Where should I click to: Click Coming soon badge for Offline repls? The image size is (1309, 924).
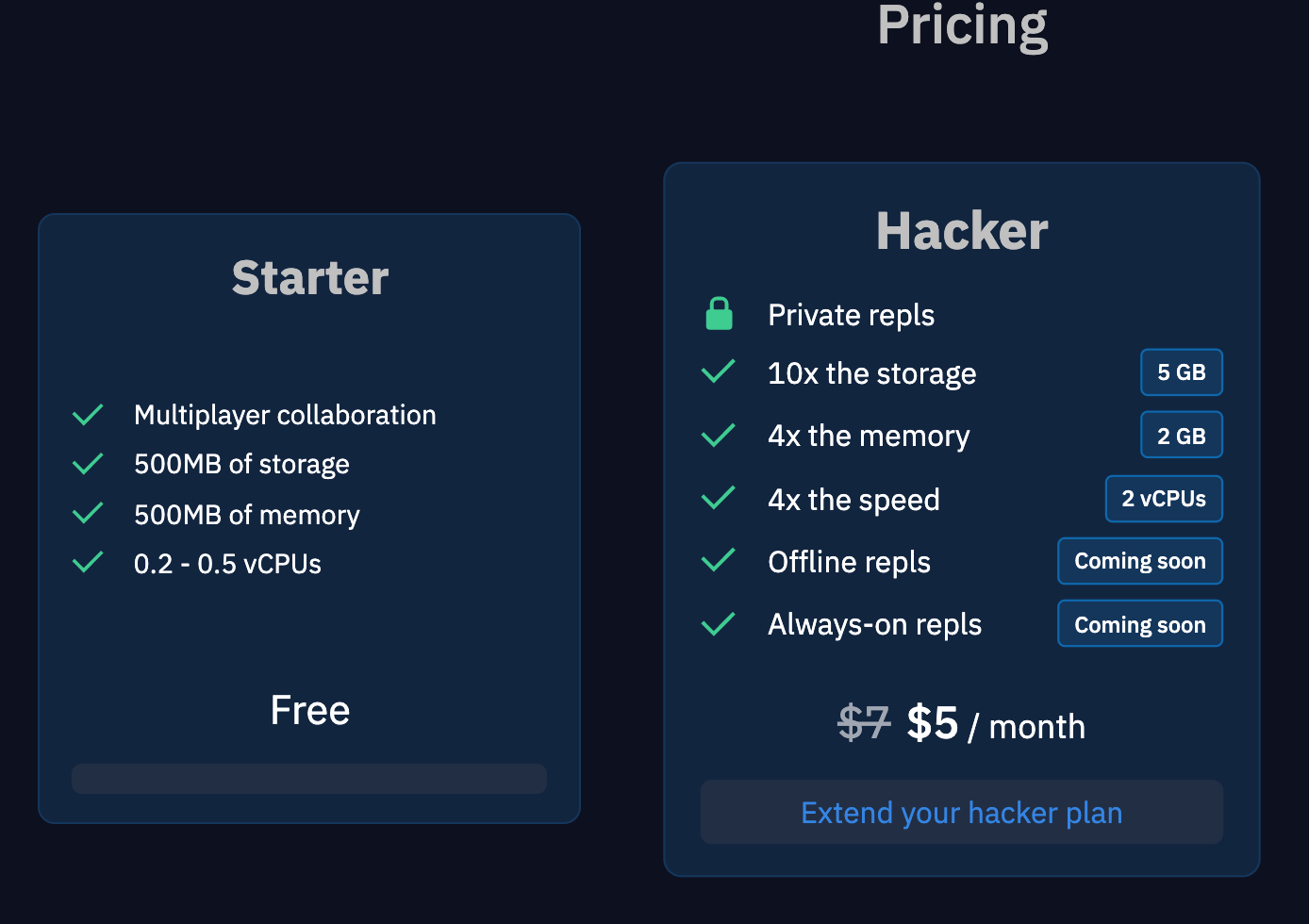1140,561
